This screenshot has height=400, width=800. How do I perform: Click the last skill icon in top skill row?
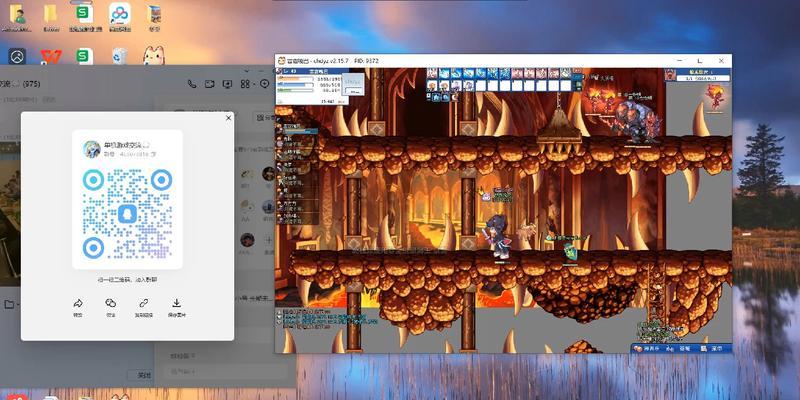click(566, 73)
